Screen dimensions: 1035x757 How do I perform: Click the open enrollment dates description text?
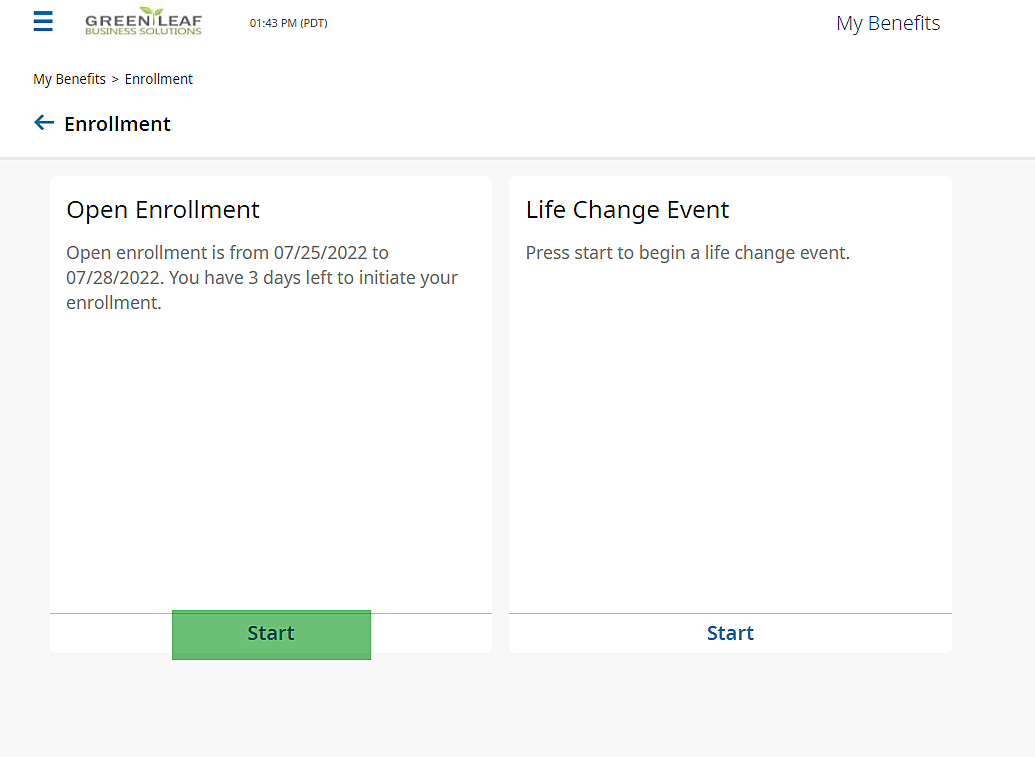[262, 278]
